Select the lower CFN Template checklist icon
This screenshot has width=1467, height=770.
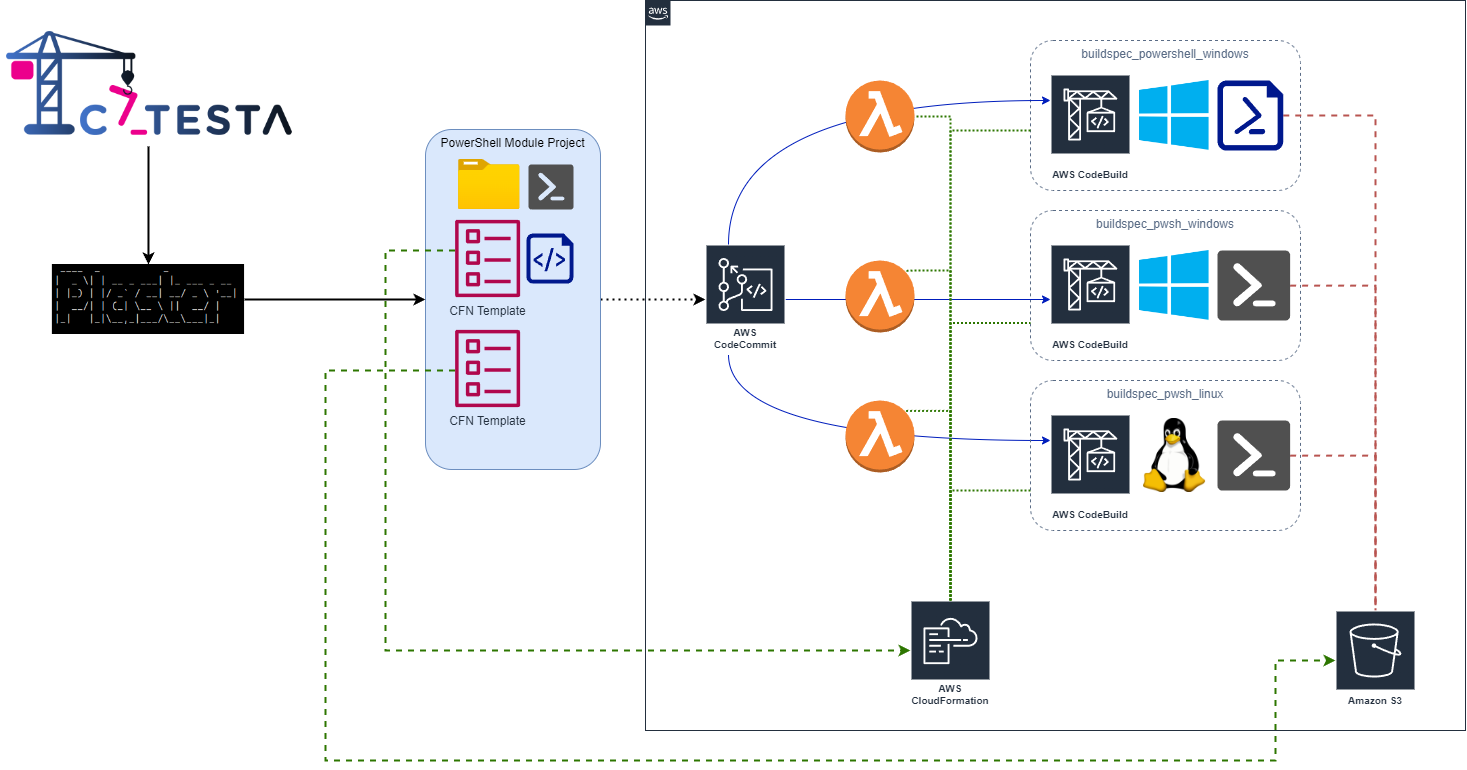(x=487, y=368)
